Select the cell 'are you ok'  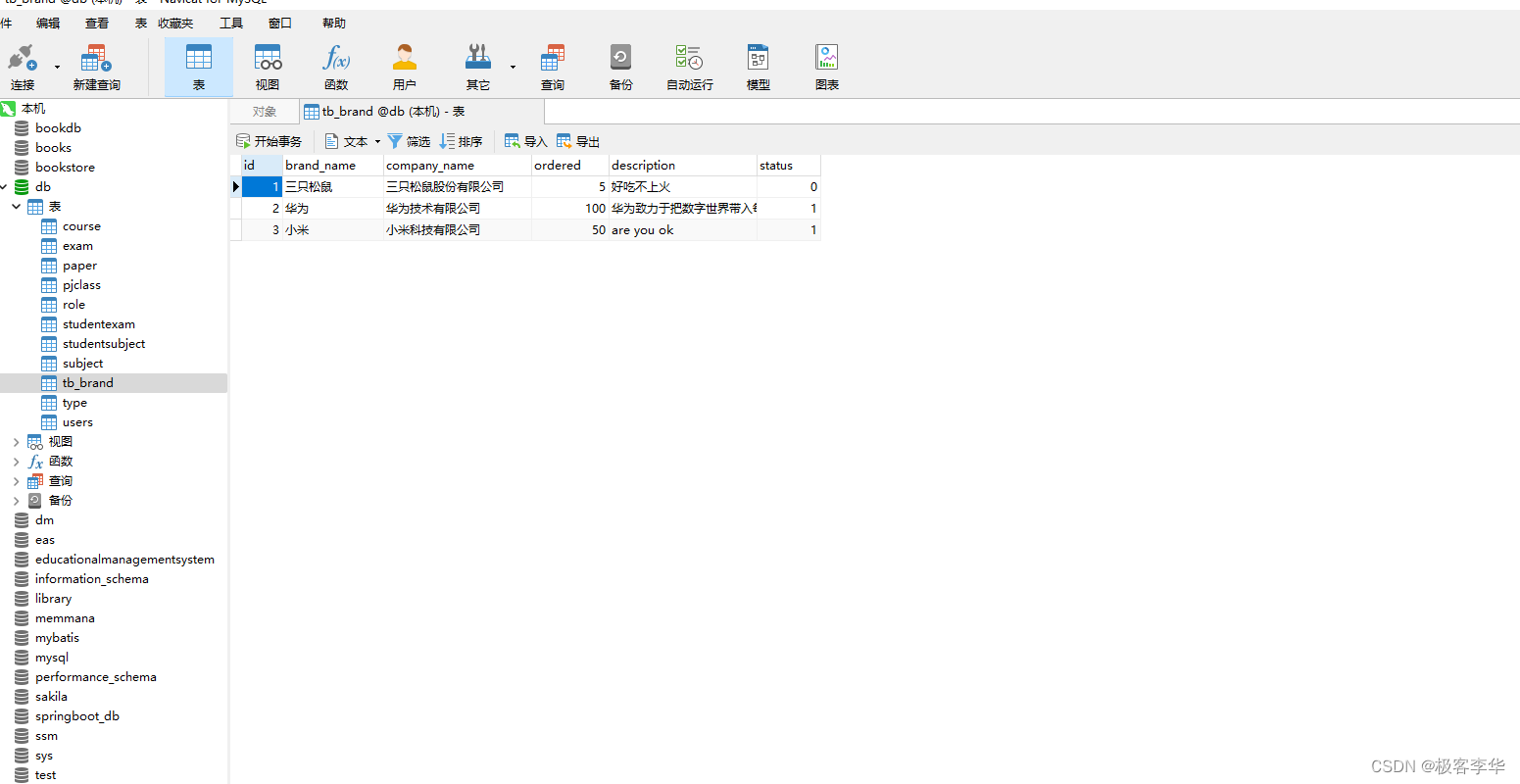pyautogui.click(x=683, y=230)
